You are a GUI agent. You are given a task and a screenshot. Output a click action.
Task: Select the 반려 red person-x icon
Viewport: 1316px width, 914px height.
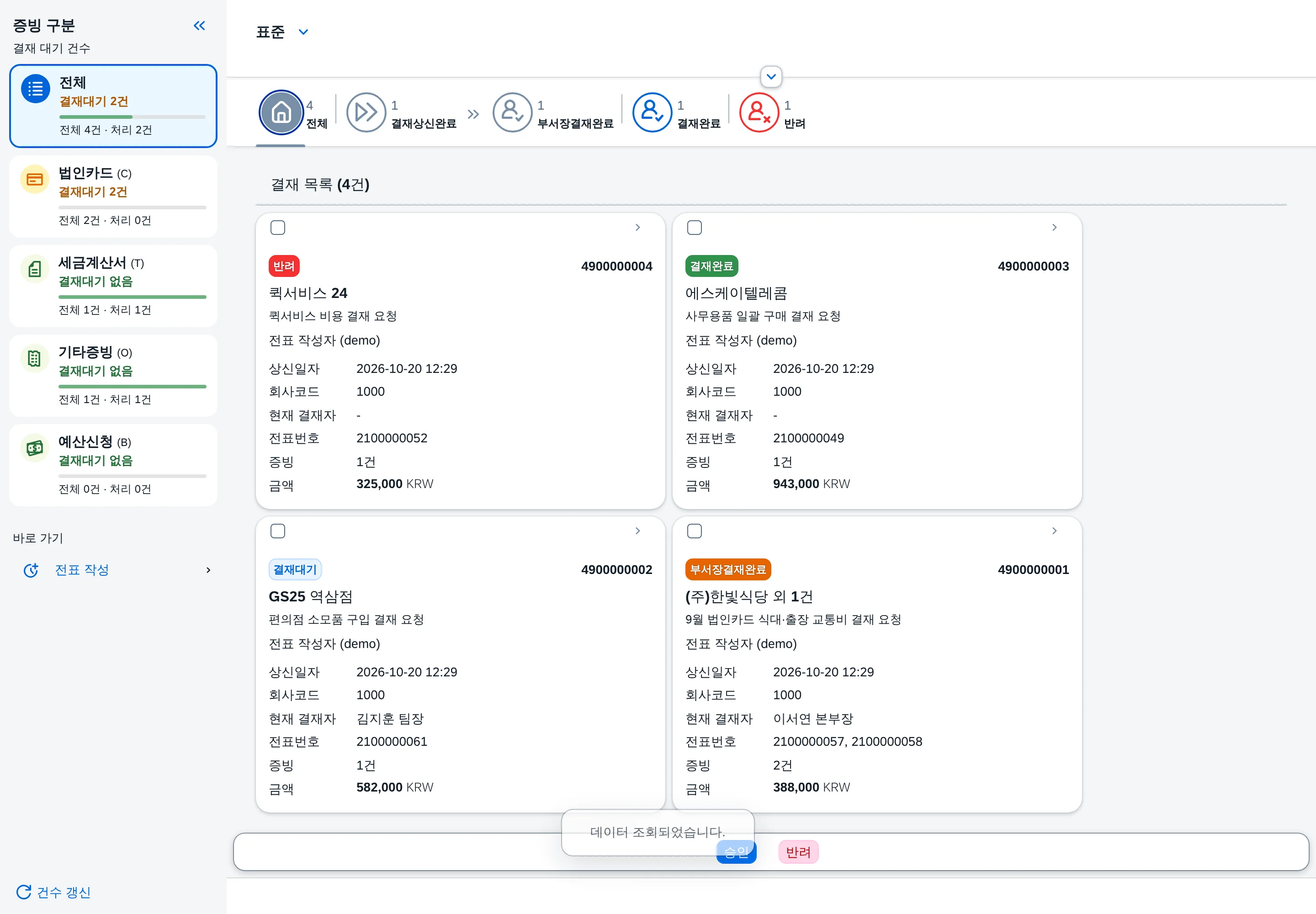click(x=759, y=112)
